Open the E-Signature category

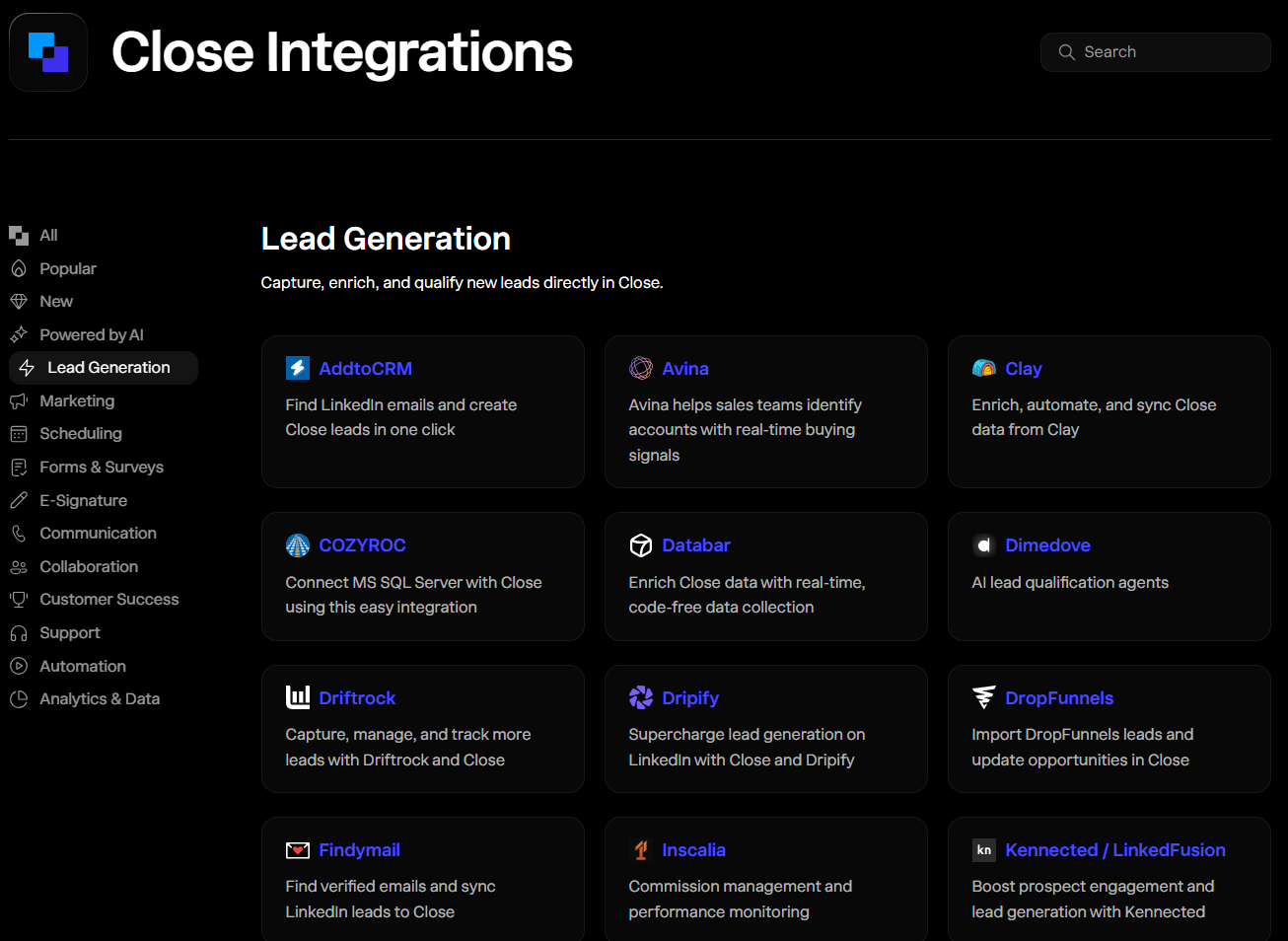click(x=84, y=501)
